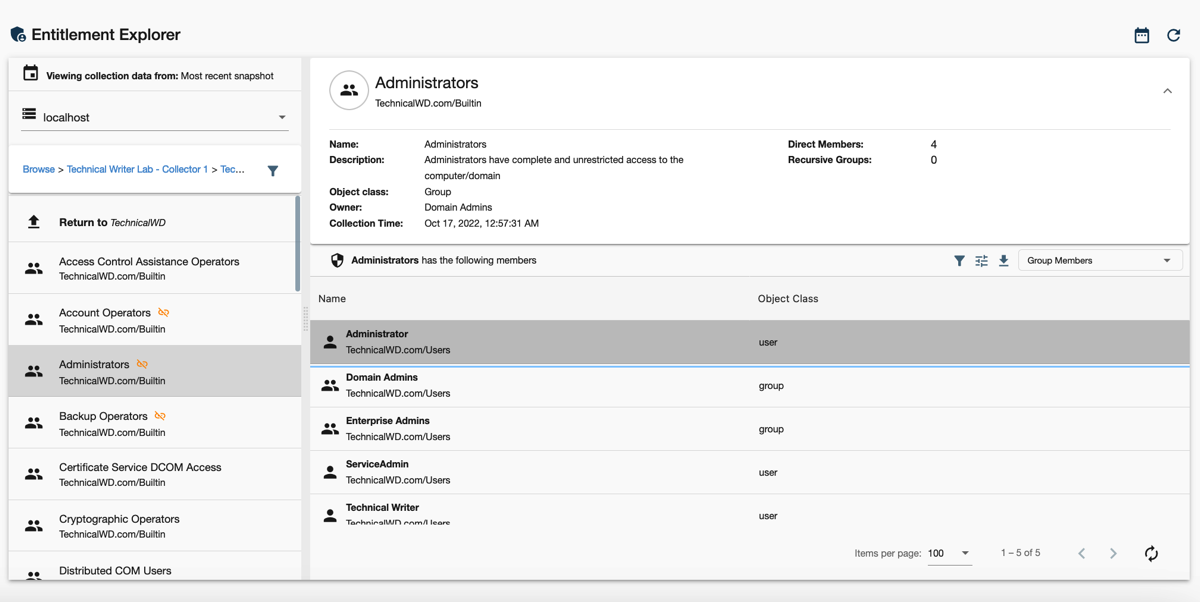The width and height of the screenshot is (1200, 602).
Task: Collapse the Administrators details panel
Action: click(x=1167, y=91)
